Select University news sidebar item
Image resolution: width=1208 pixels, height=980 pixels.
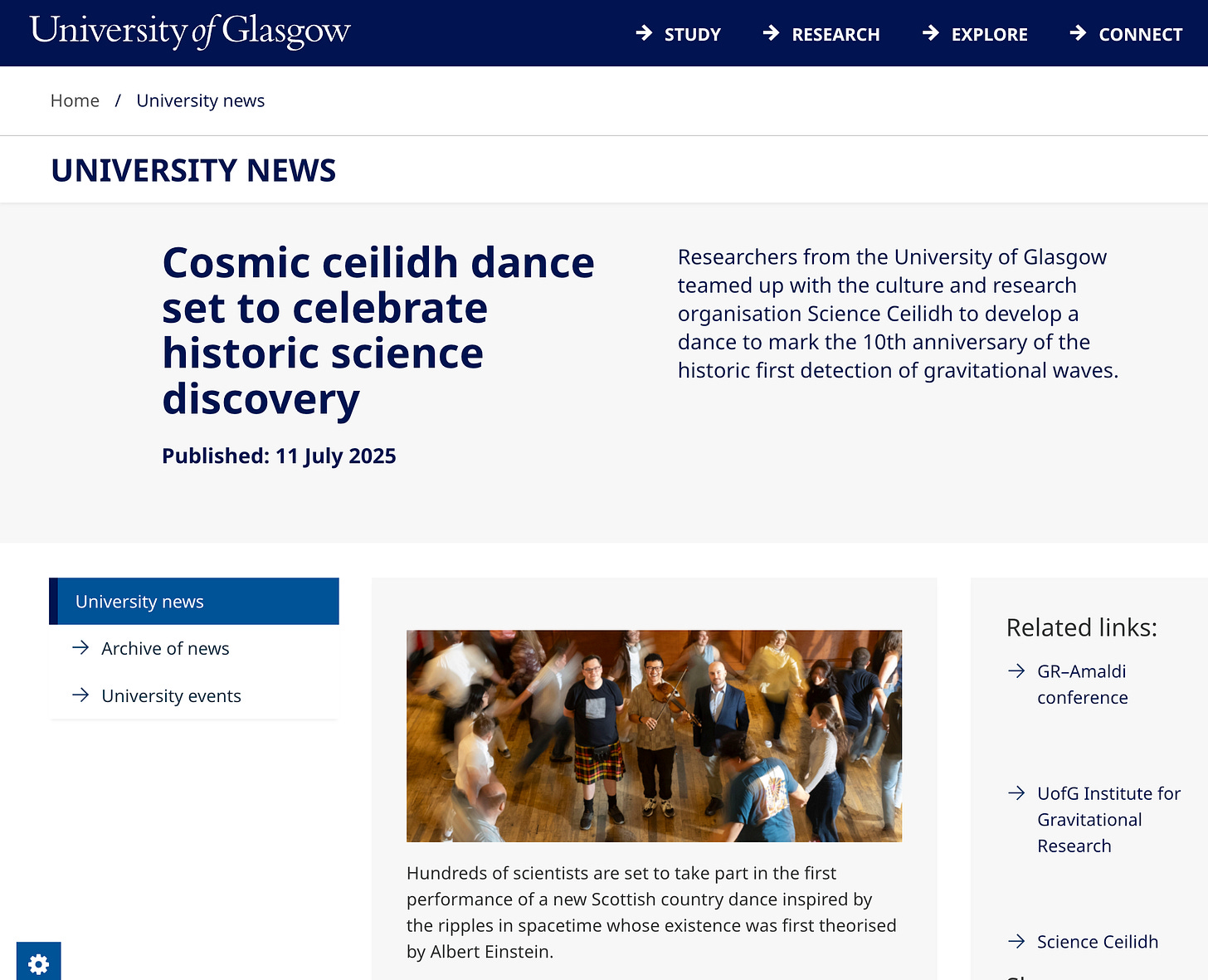pyautogui.click(x=194, y=602)
